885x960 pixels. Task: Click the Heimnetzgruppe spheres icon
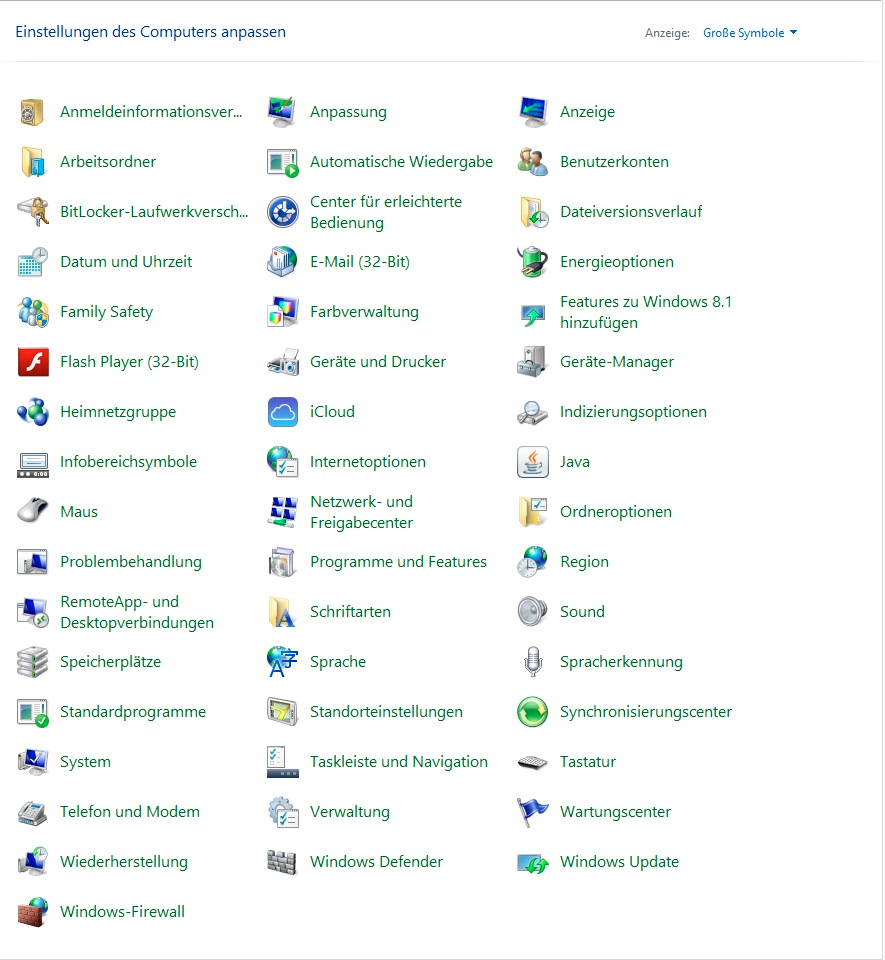[32, 412]
